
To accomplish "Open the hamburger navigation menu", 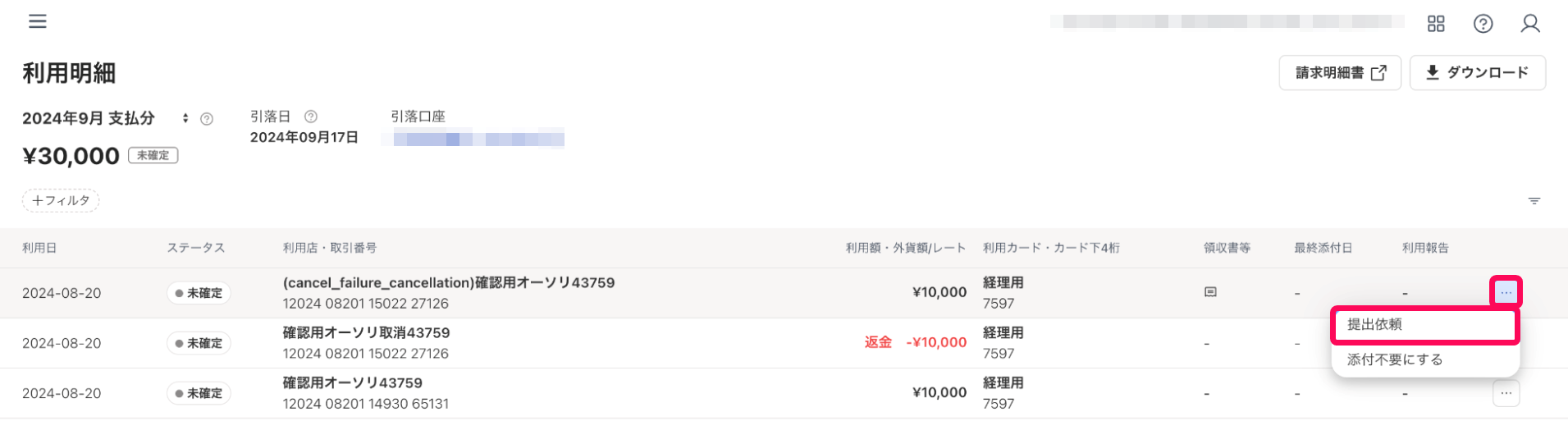I will pos(38,21).
